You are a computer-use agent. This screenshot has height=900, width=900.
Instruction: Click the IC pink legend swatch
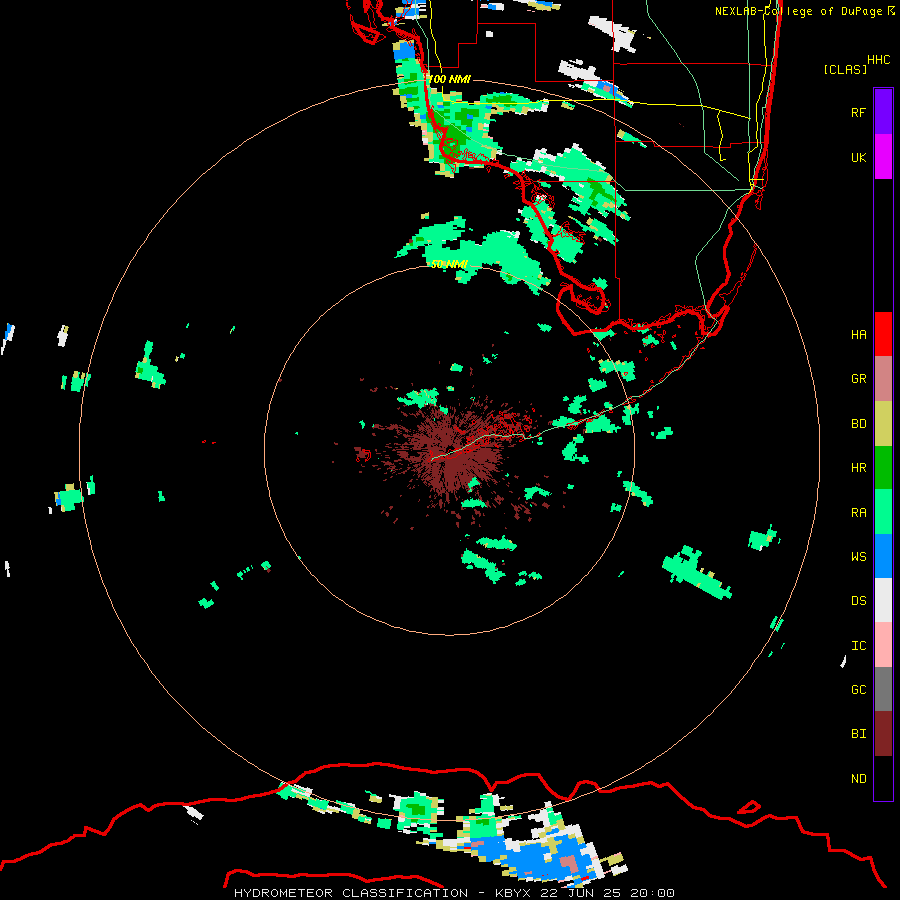pyautogui.click(x=883, y=645)
